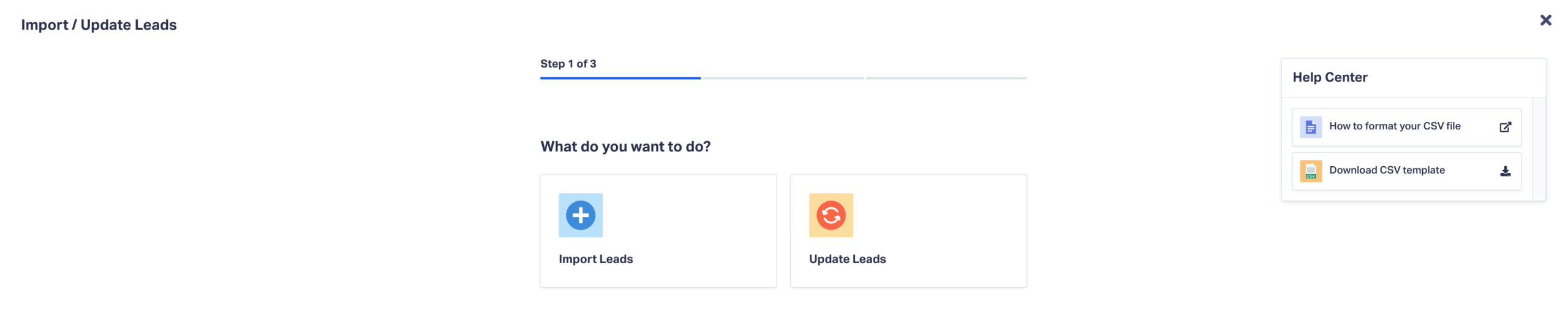Click the first blue progress step segment
Viewport: 1568px width, 325px height.
[x=620, y=78]
